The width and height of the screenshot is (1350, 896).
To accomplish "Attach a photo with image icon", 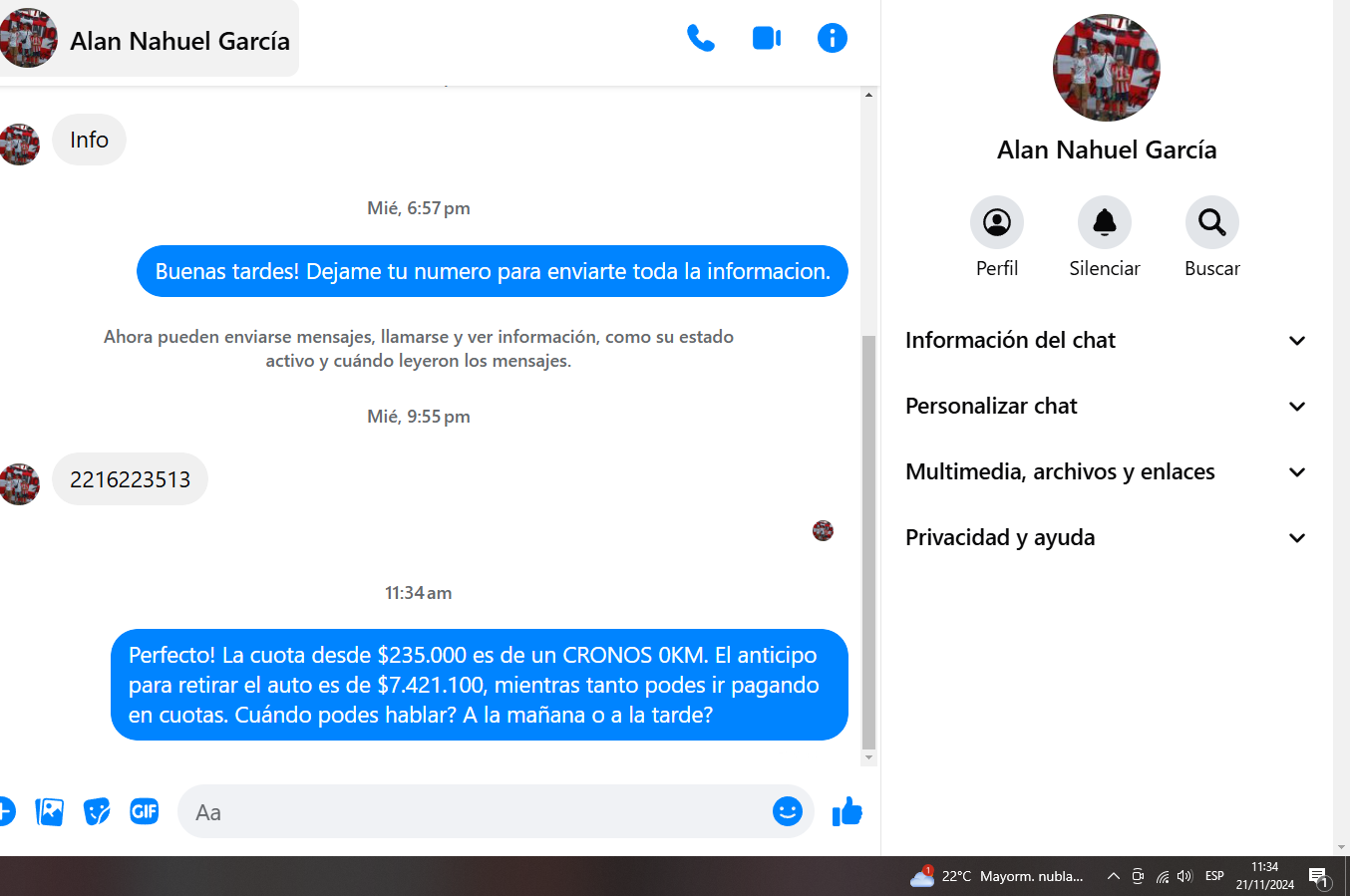I will (49, 812).
